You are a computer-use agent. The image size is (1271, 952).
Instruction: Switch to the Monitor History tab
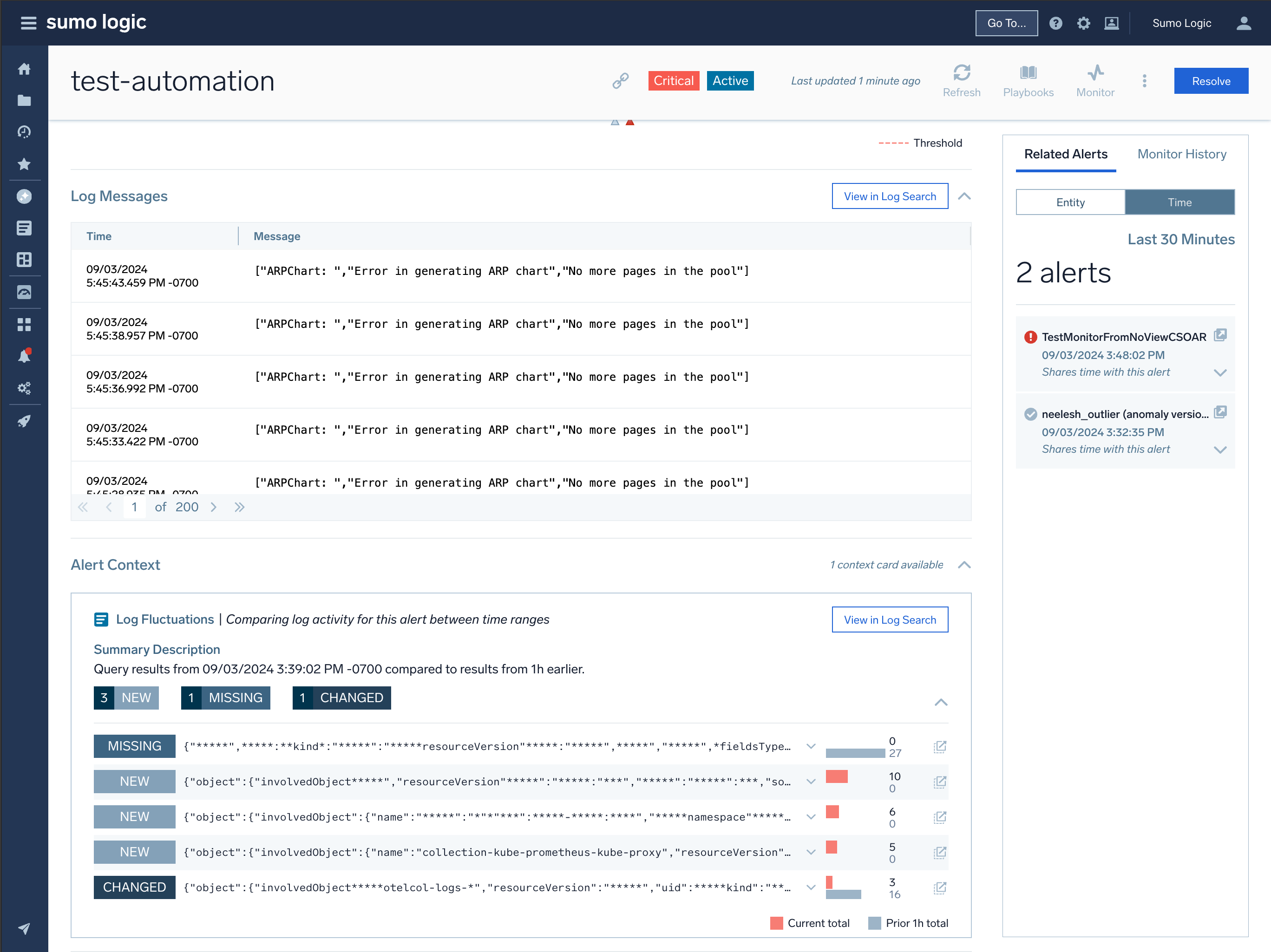(1181, 154)
